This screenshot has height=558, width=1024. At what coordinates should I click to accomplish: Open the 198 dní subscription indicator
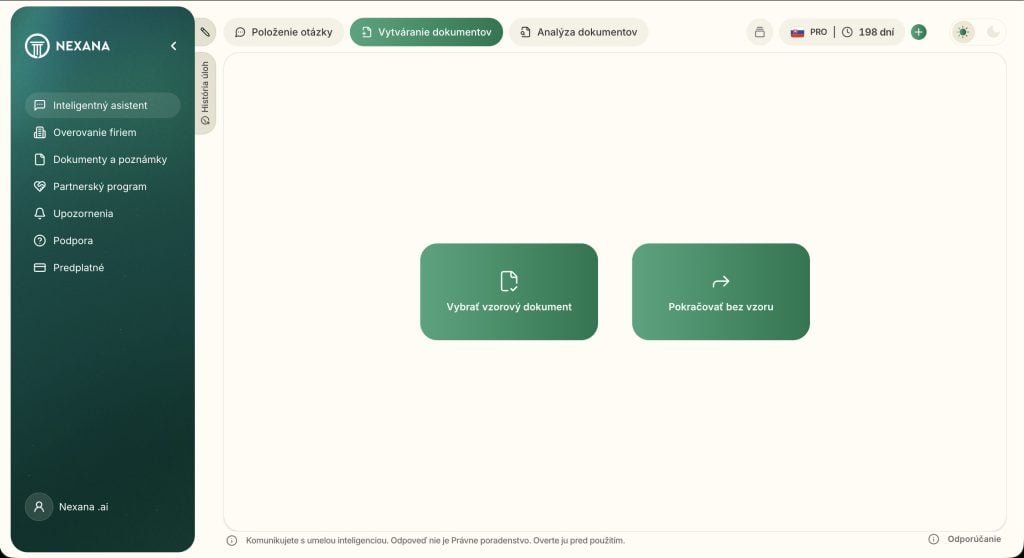coord(868,32)
